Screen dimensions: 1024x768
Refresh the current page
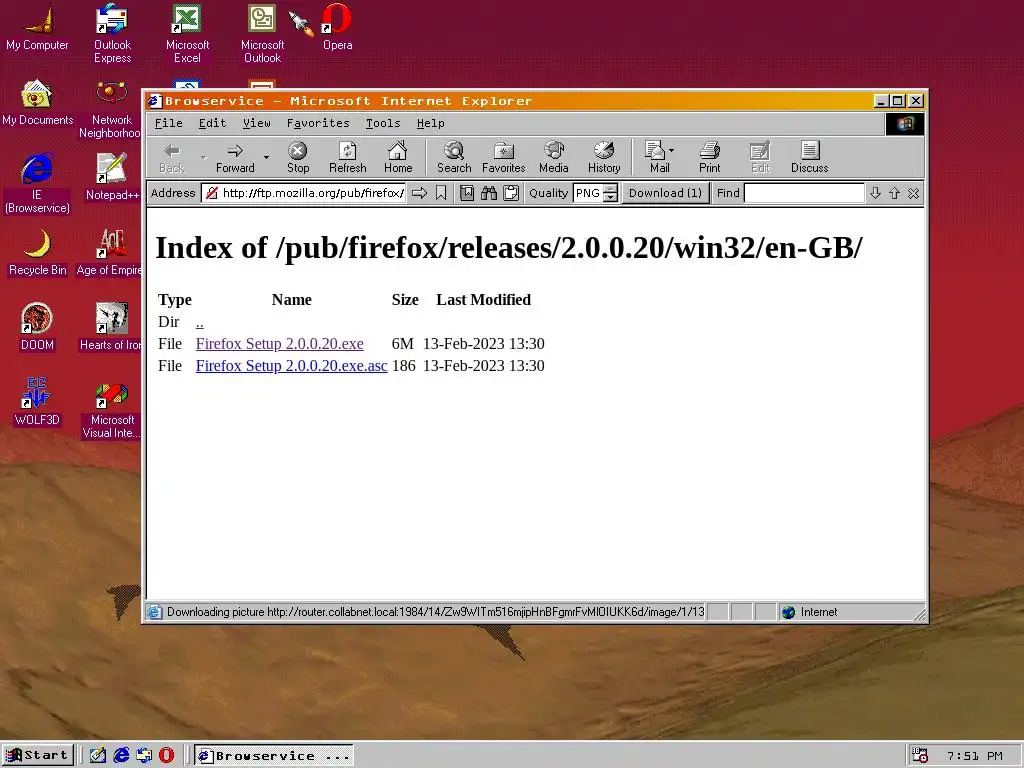click(x=347, y=157)
